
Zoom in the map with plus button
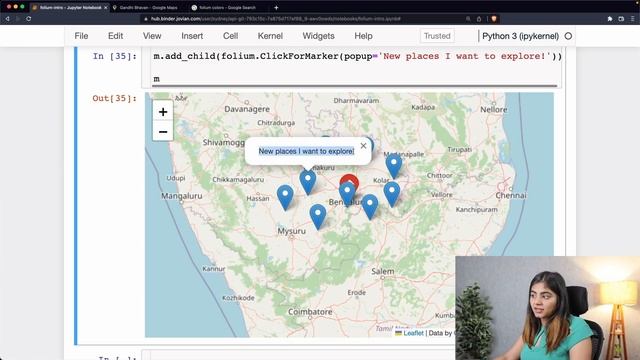click(163, 111)
